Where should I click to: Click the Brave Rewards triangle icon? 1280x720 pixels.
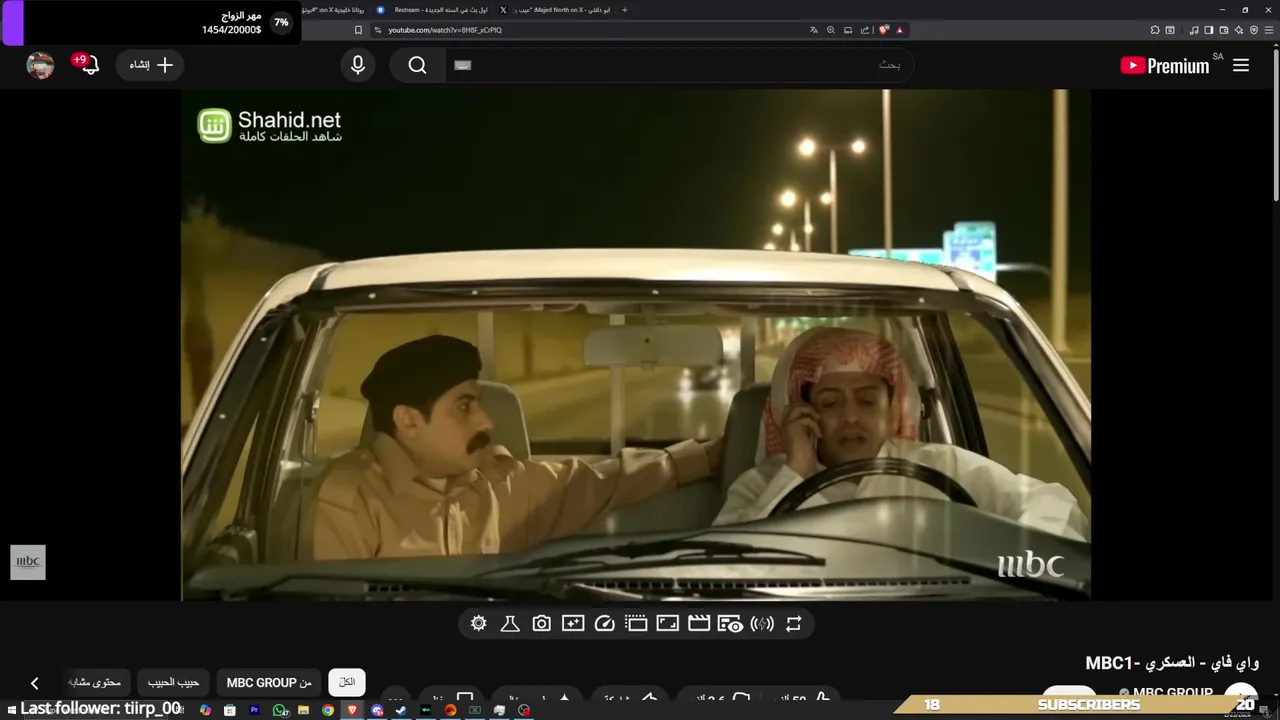coord(900,30)
